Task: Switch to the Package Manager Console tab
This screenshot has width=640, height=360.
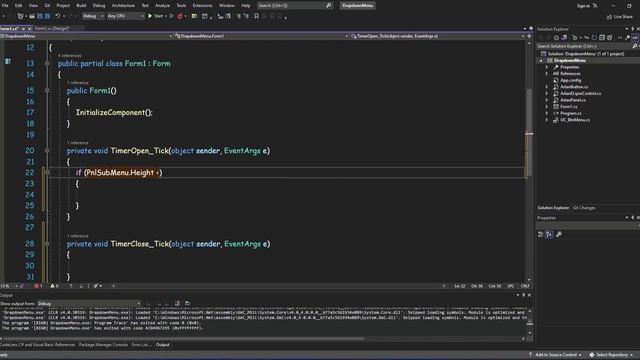Action: (103, 345)
